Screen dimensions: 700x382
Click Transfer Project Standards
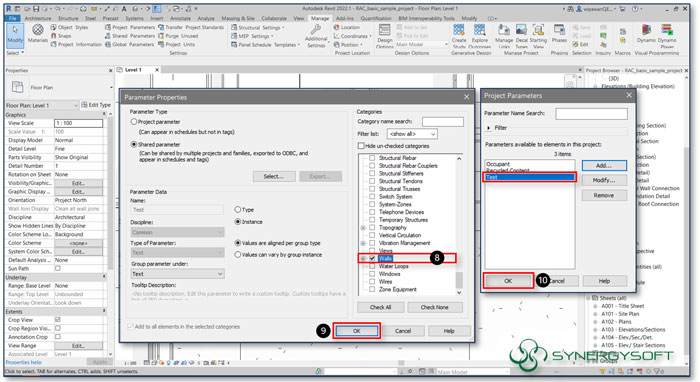click(191, 27)
